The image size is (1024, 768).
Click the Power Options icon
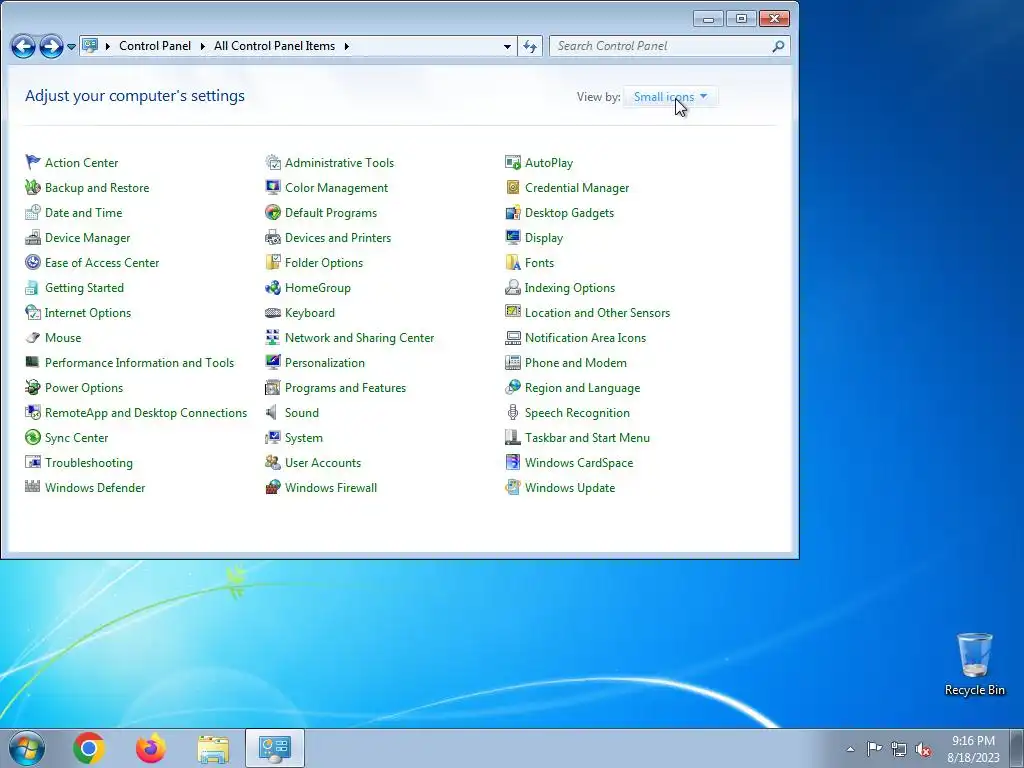[x=33, y=387]
